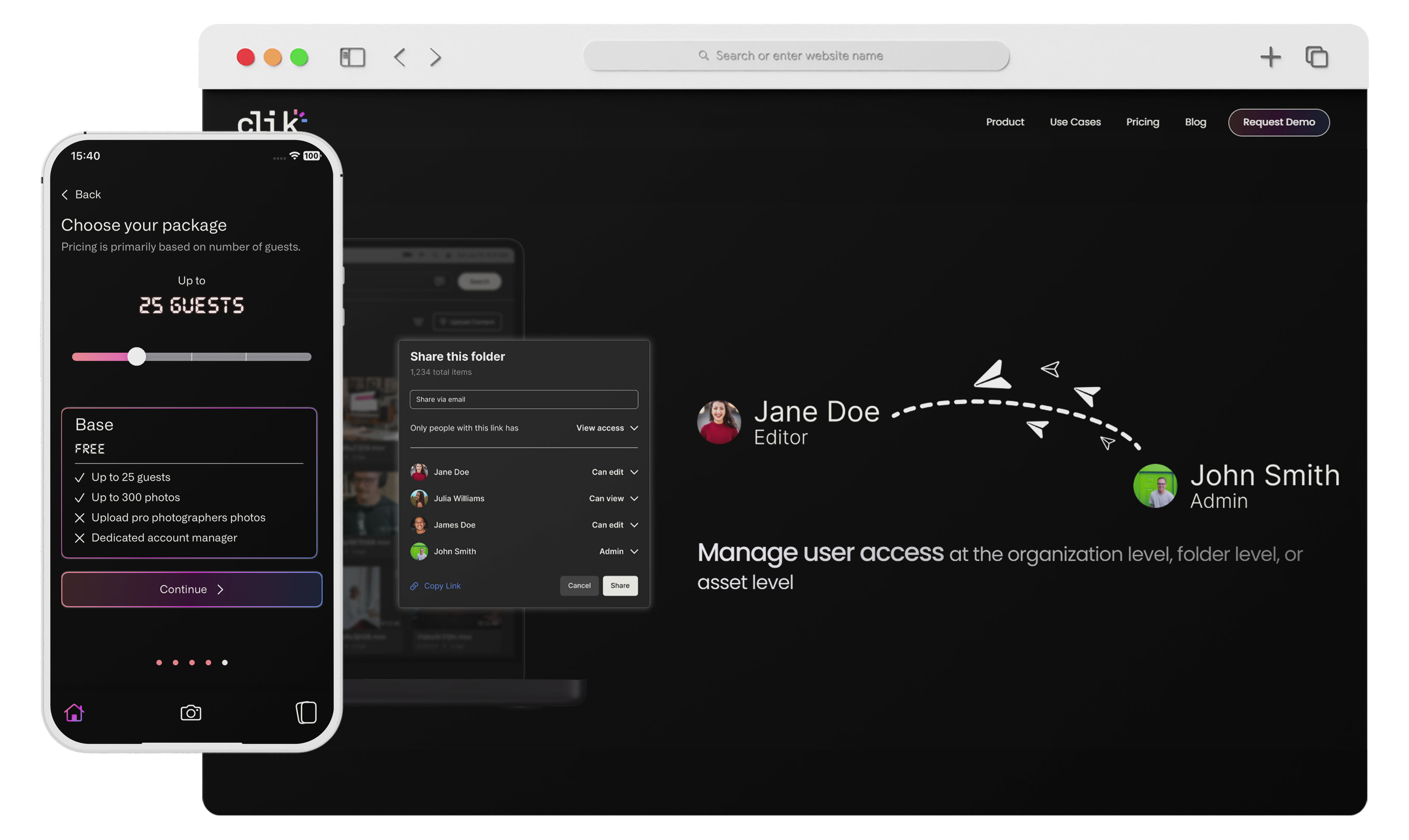The width and height of the screenshot is (1409, 840).
Task: Tap the album cards icon on phone
Action: pos(306,713)
